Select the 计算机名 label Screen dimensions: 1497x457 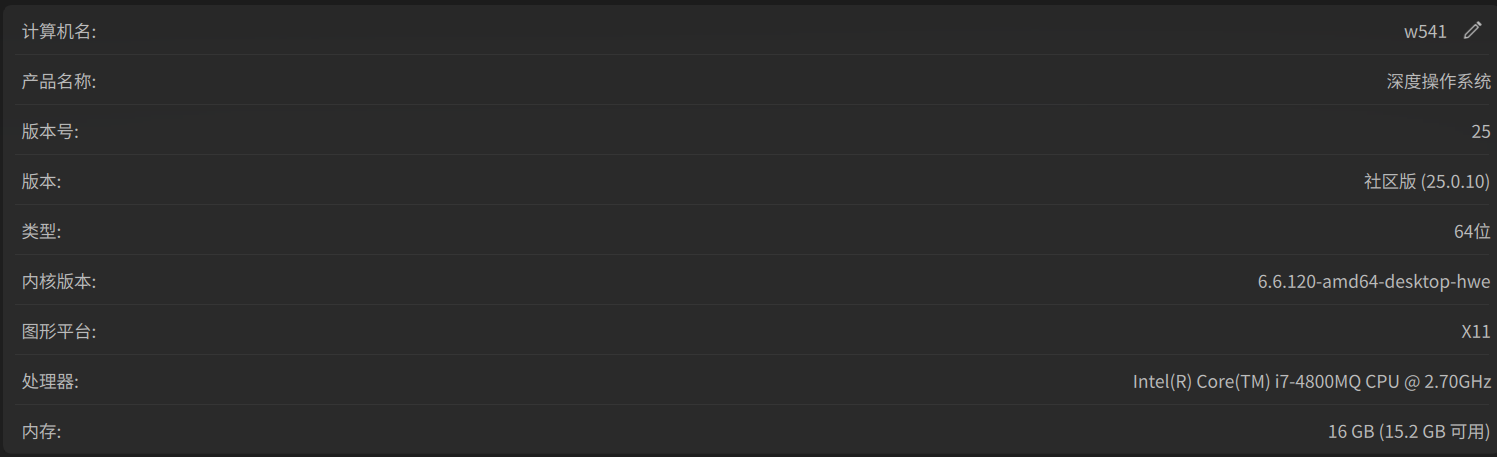pos(59,32)
